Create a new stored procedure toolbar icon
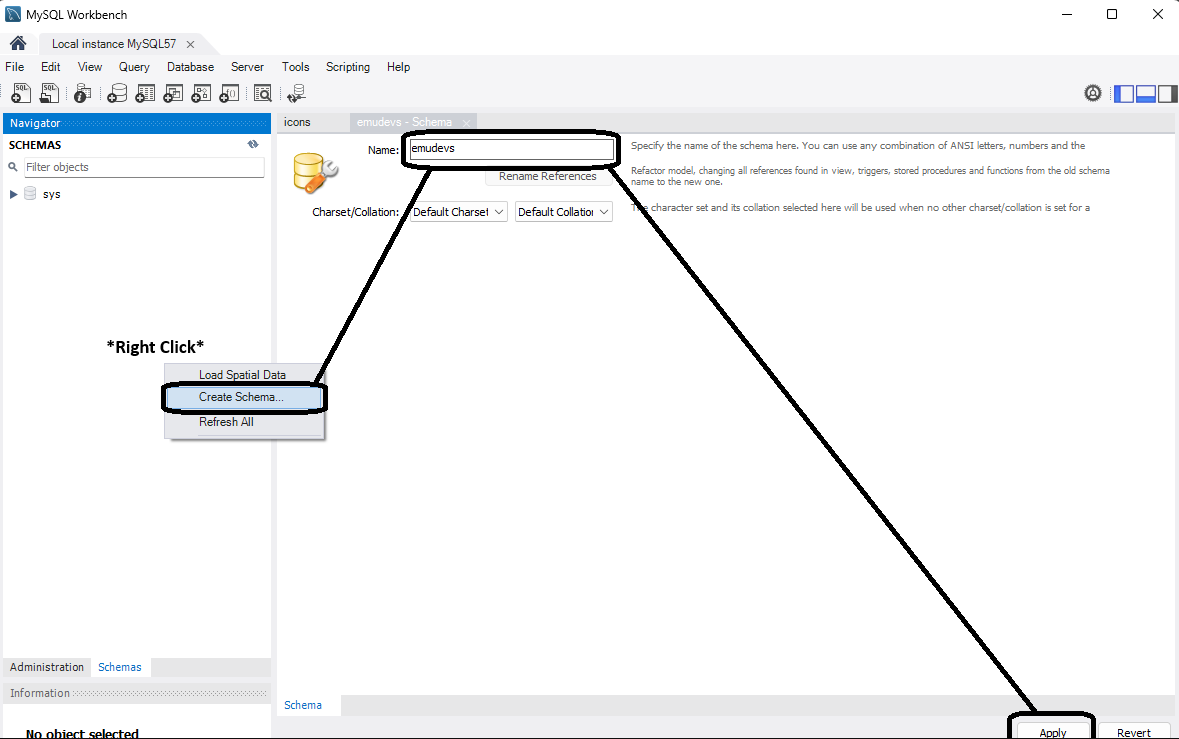Image resolution: width=1179 pixels, height=739 pixels. pyautogui.click(x=201, y=93)
